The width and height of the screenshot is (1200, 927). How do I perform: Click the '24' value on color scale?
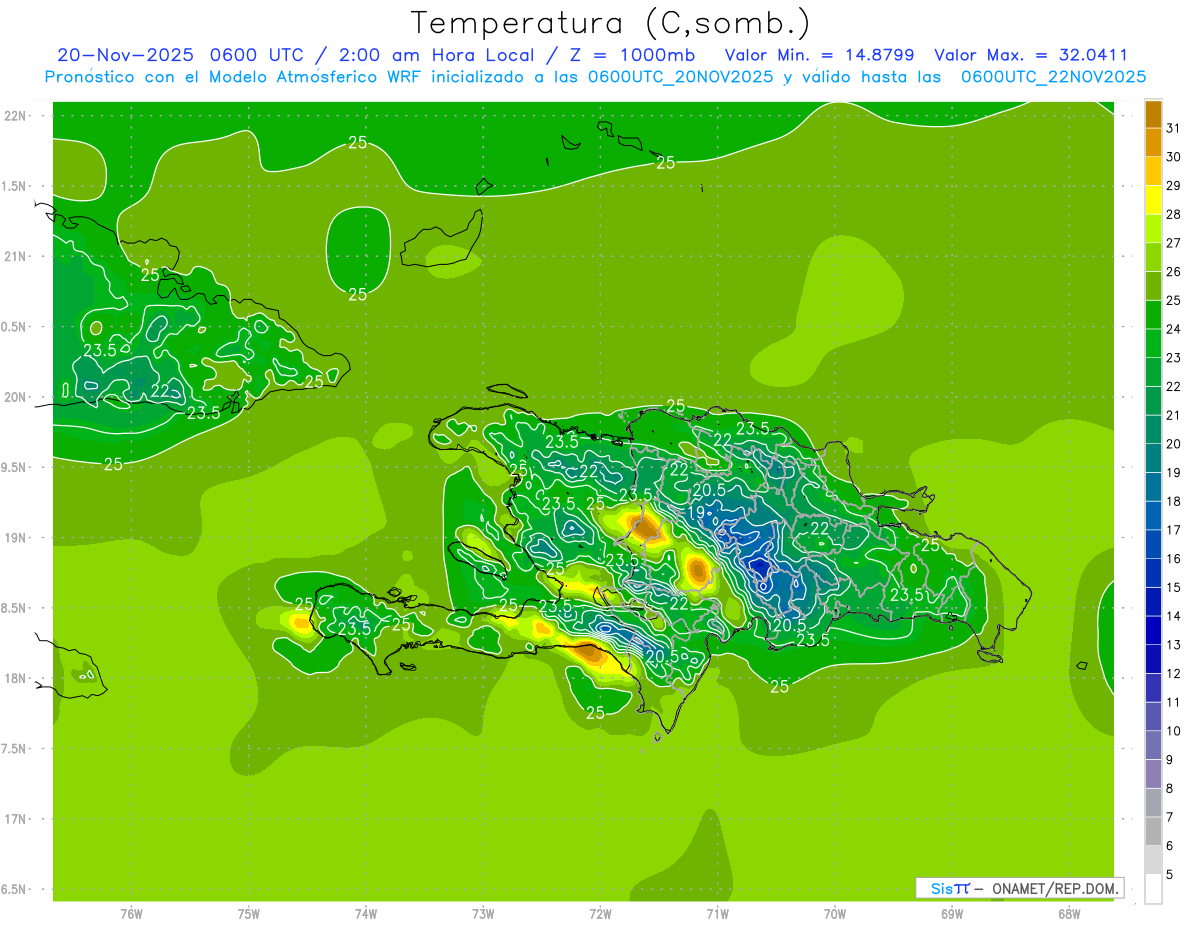1173,328
